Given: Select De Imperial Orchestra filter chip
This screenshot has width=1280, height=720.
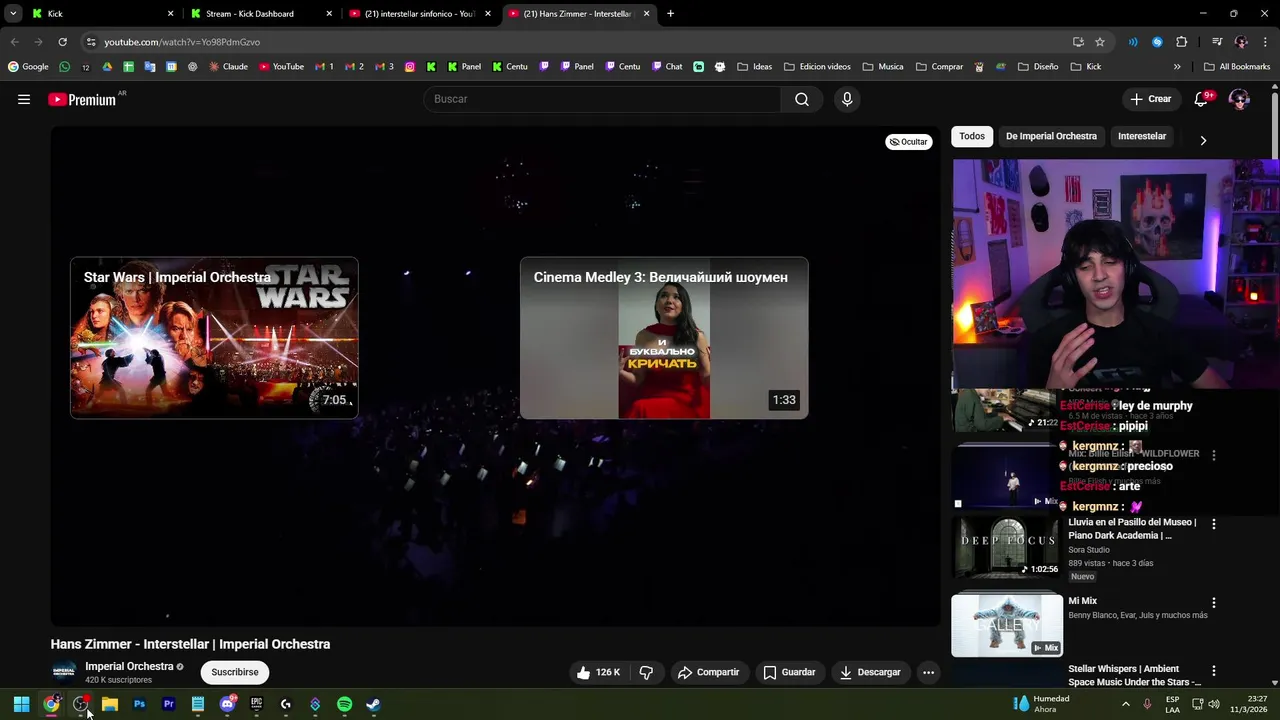Looking at the screenshot, I should coord(1051,136).
